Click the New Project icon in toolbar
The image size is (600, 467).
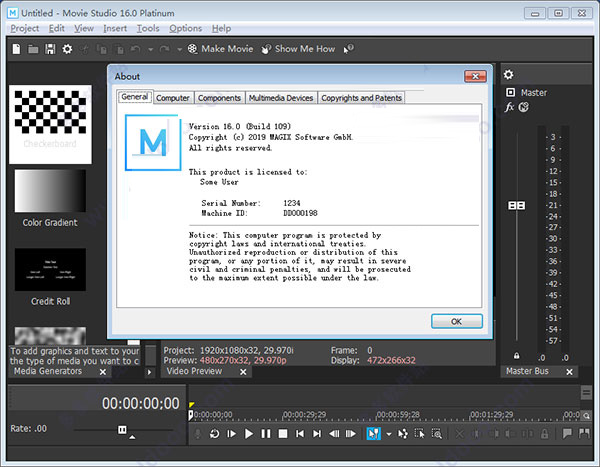pyautogui.click(x=16, y=49)
